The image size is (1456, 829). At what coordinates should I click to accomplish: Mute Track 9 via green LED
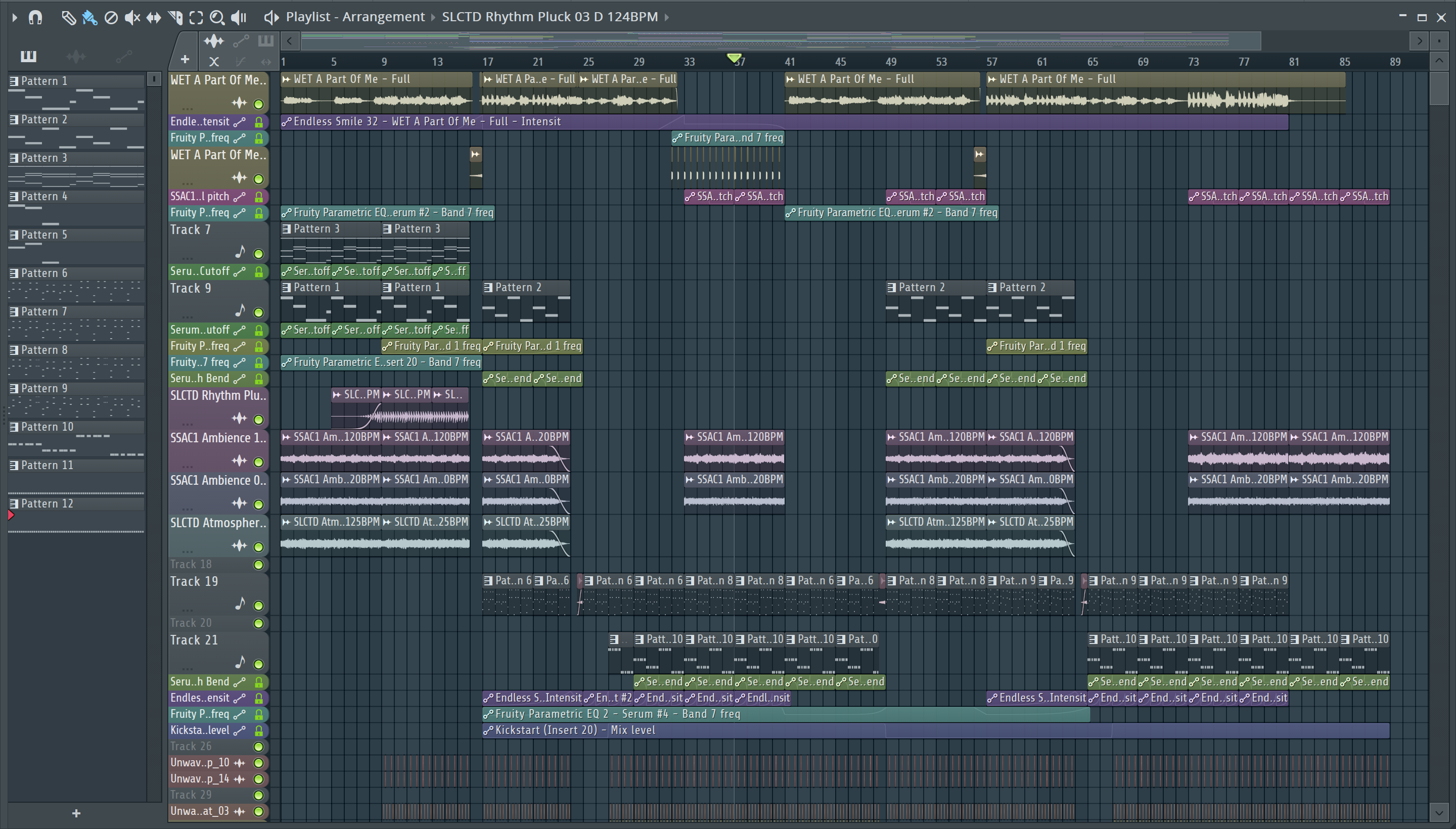(258, 312)
